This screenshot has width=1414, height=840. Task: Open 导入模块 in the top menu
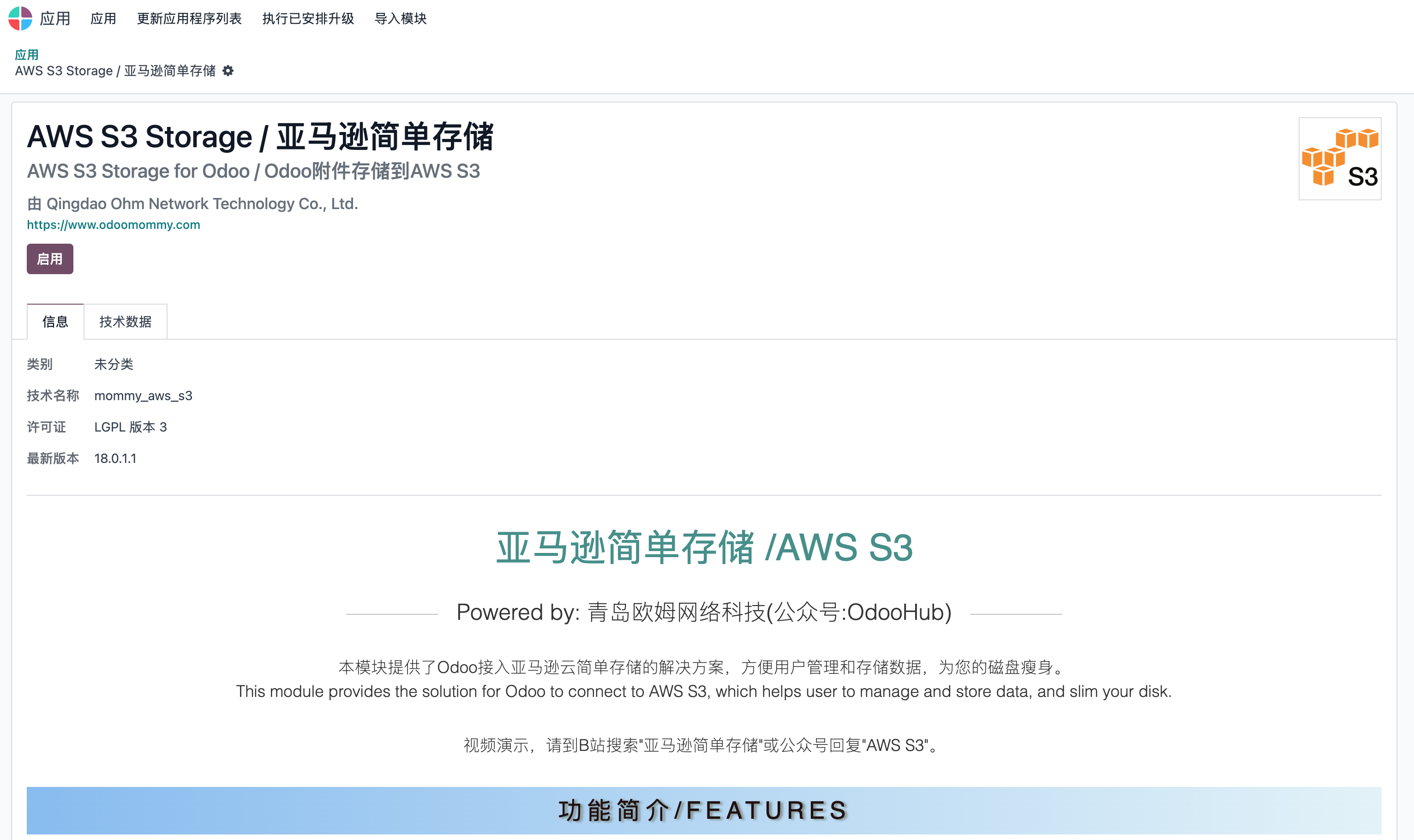(401, 18)
